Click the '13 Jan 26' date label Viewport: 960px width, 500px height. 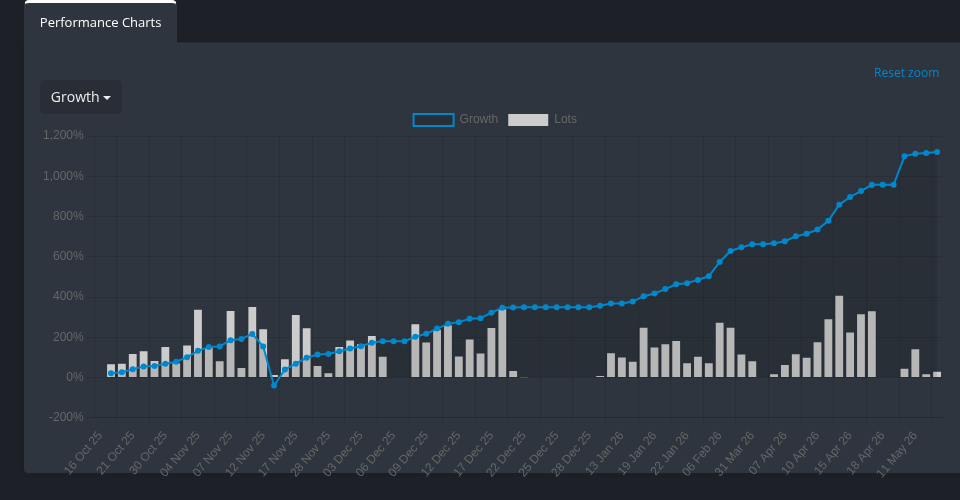(x=604, y=453)
